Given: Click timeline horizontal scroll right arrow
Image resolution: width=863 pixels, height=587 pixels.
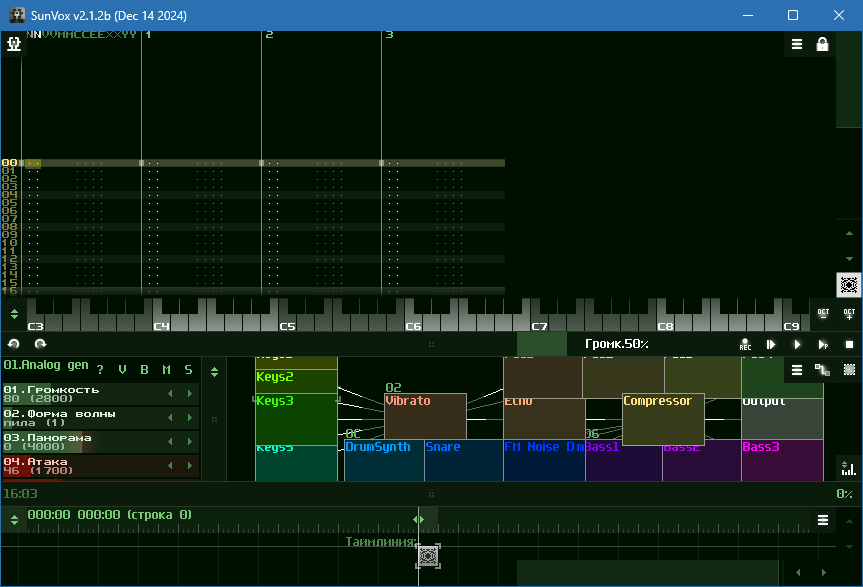Looking at the screenshot, I should 824,573.
